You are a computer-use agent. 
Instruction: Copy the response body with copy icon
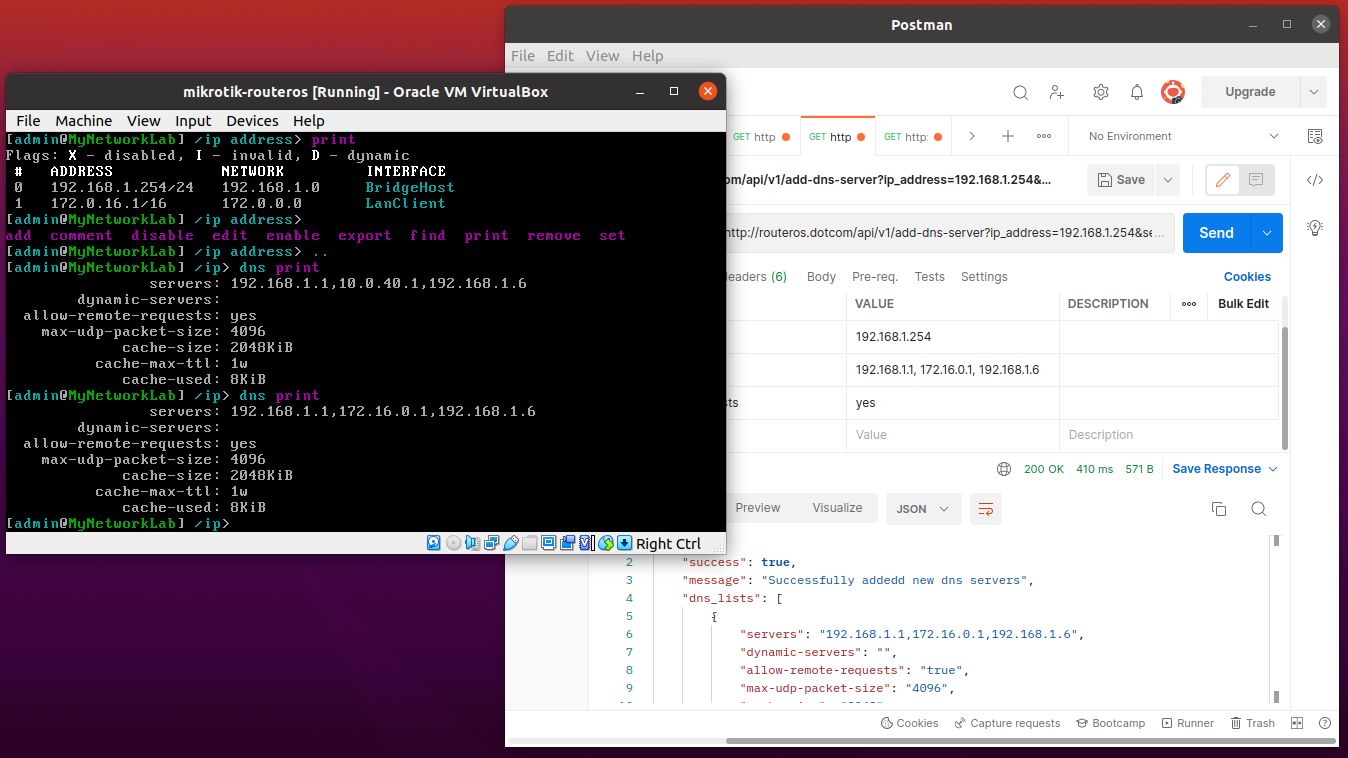[x=1219, y=509]
